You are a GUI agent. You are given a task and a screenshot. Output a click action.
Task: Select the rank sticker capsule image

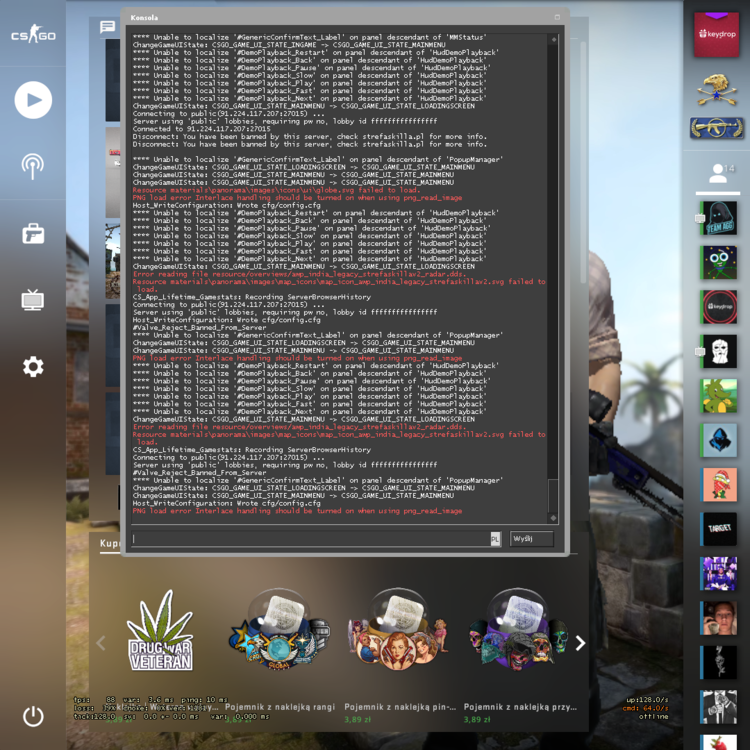coord(279,630)
